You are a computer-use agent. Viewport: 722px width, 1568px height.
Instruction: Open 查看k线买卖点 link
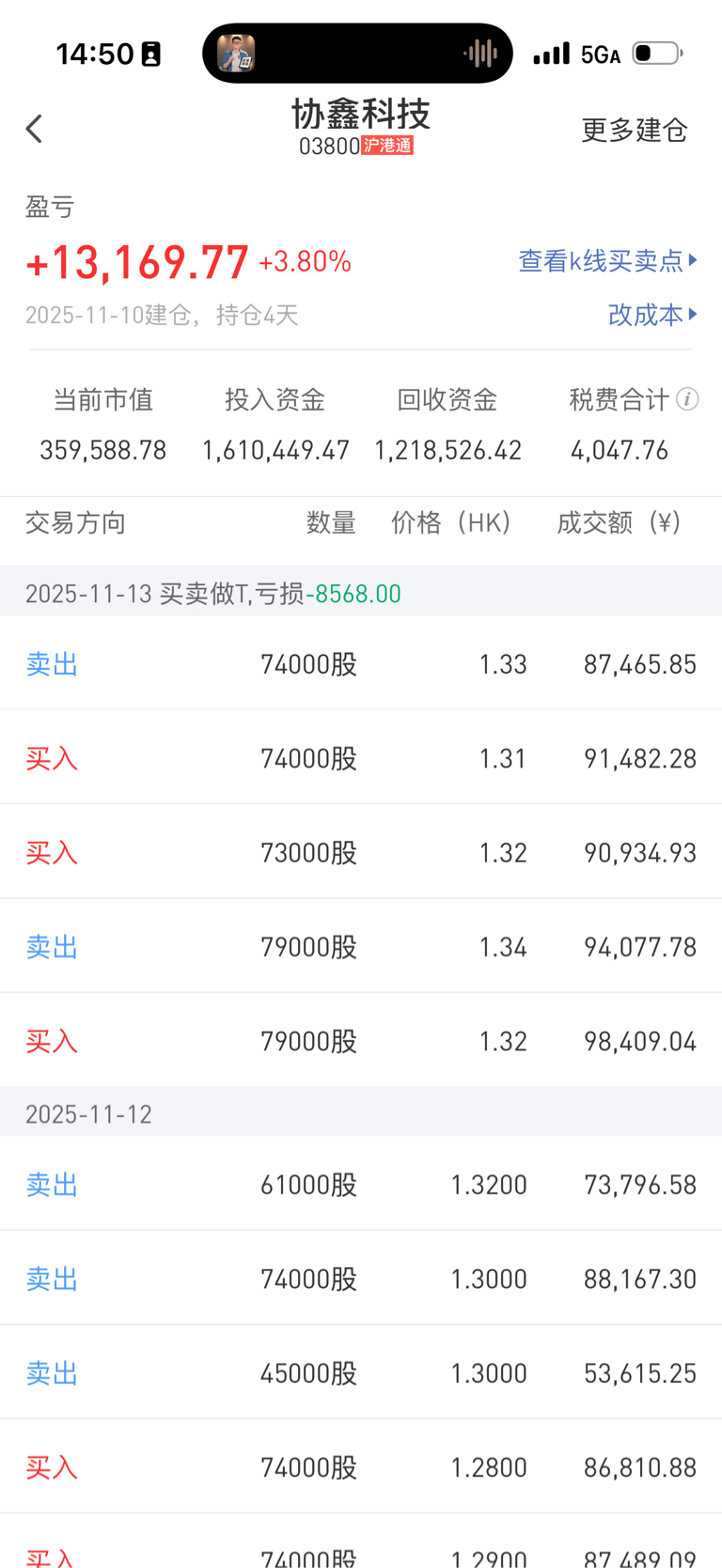pos(608,260)
